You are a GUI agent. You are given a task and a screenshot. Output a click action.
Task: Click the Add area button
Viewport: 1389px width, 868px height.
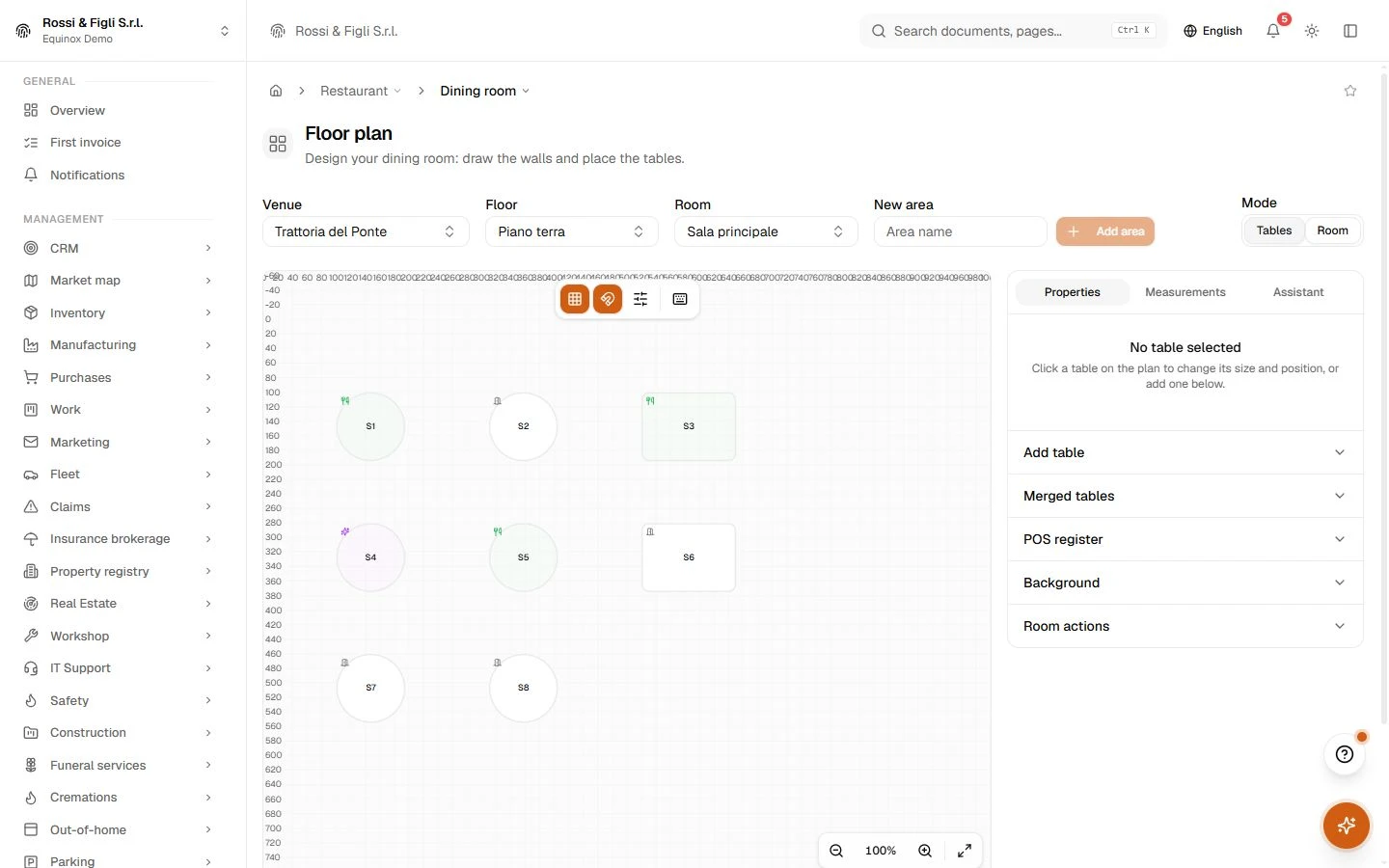1105,231
